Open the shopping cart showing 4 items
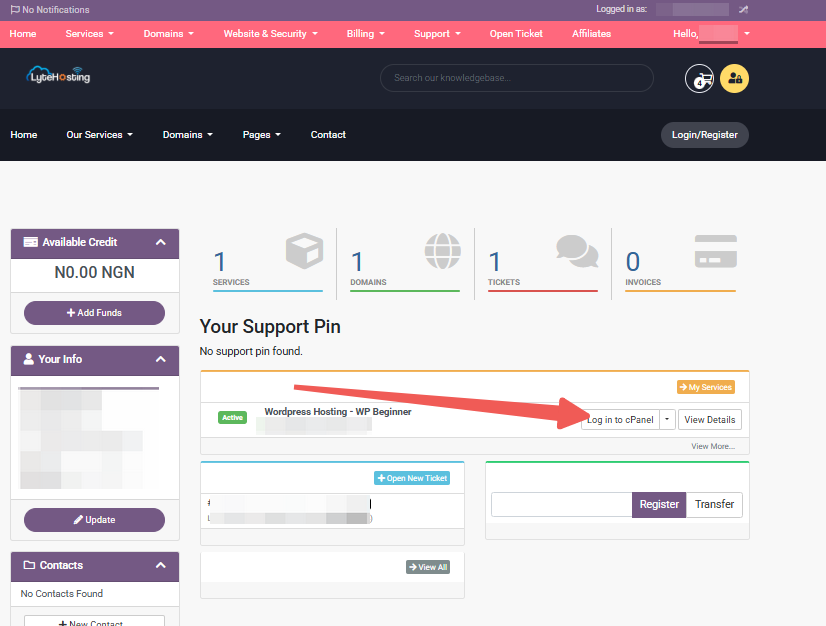826x626 pixels. (x=699, y=78)
